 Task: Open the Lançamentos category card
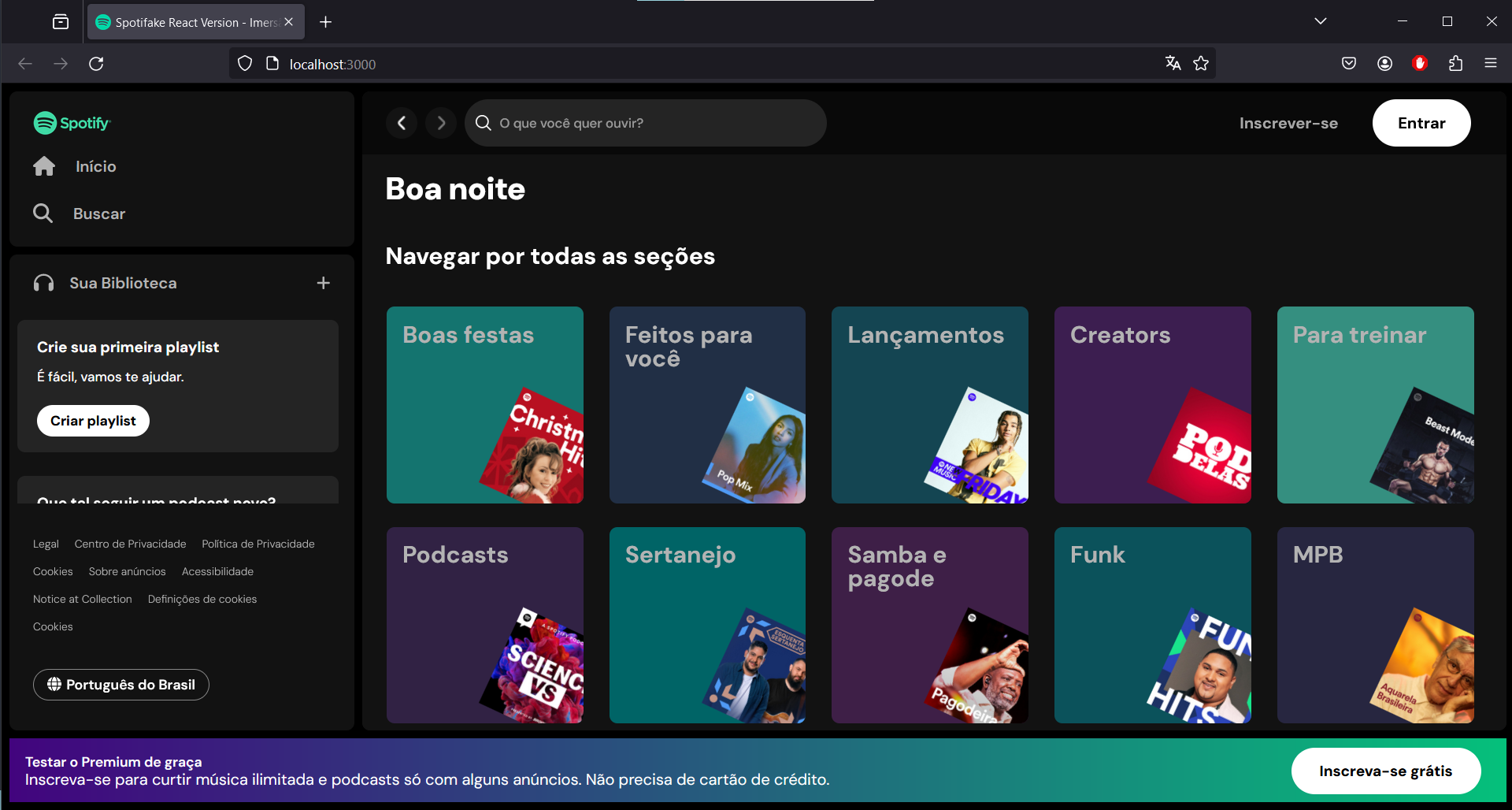[x=930, y=405]
